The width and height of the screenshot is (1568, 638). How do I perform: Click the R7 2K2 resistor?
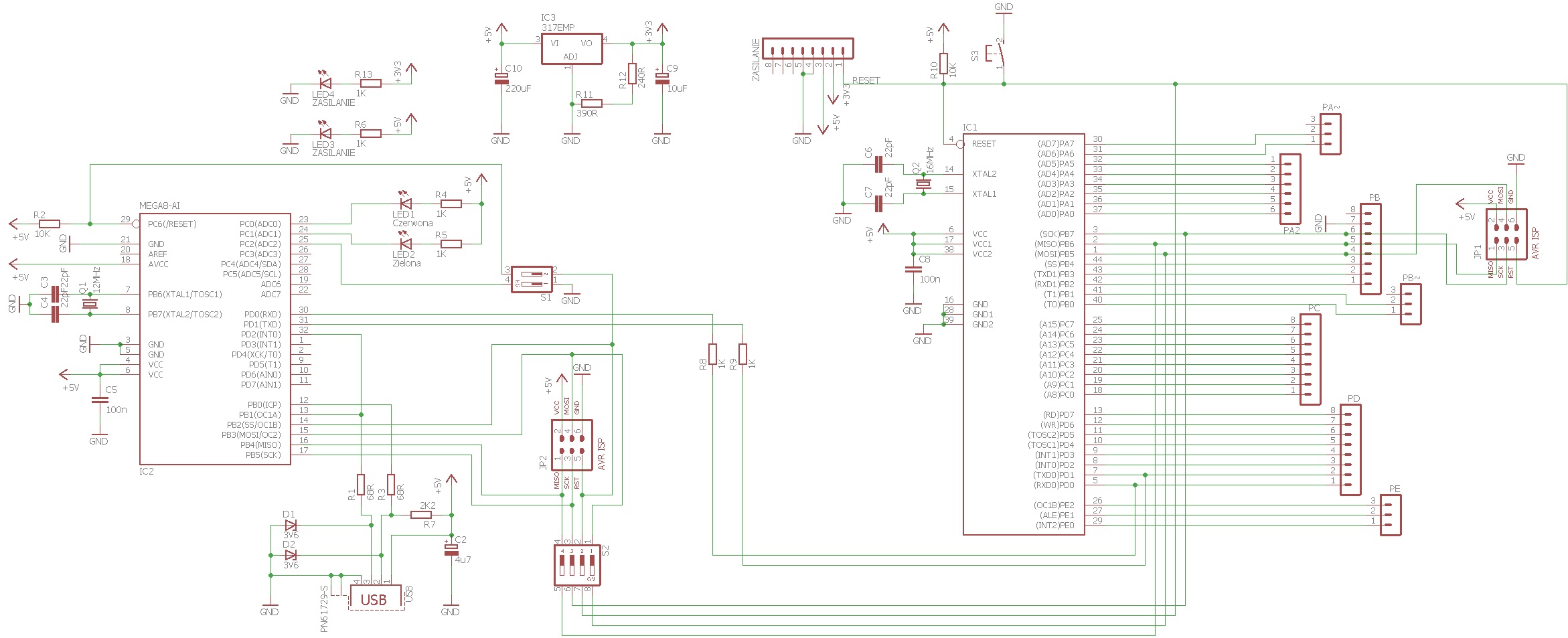(x=421, y=515)
